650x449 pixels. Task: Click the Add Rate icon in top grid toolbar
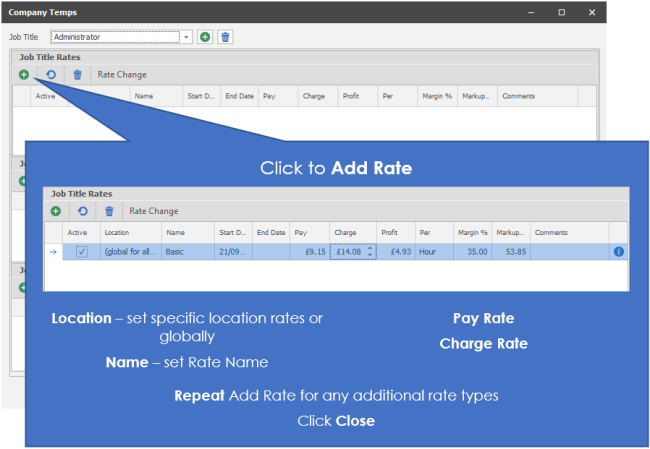pyautogui.click(x=23, y=74)
